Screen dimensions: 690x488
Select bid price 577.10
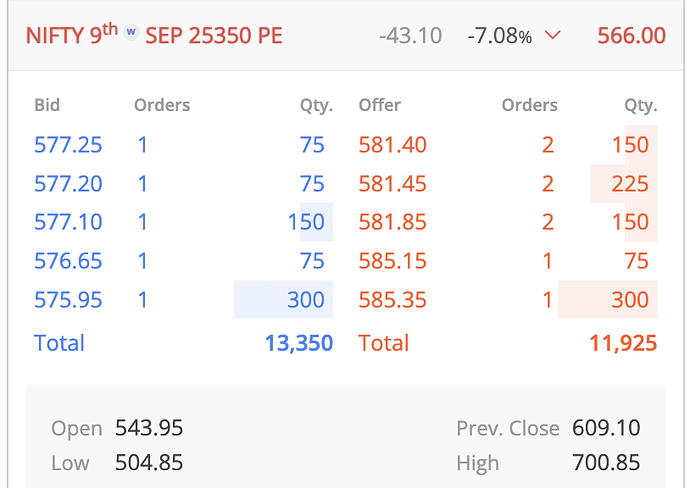(x=68, y=222)
